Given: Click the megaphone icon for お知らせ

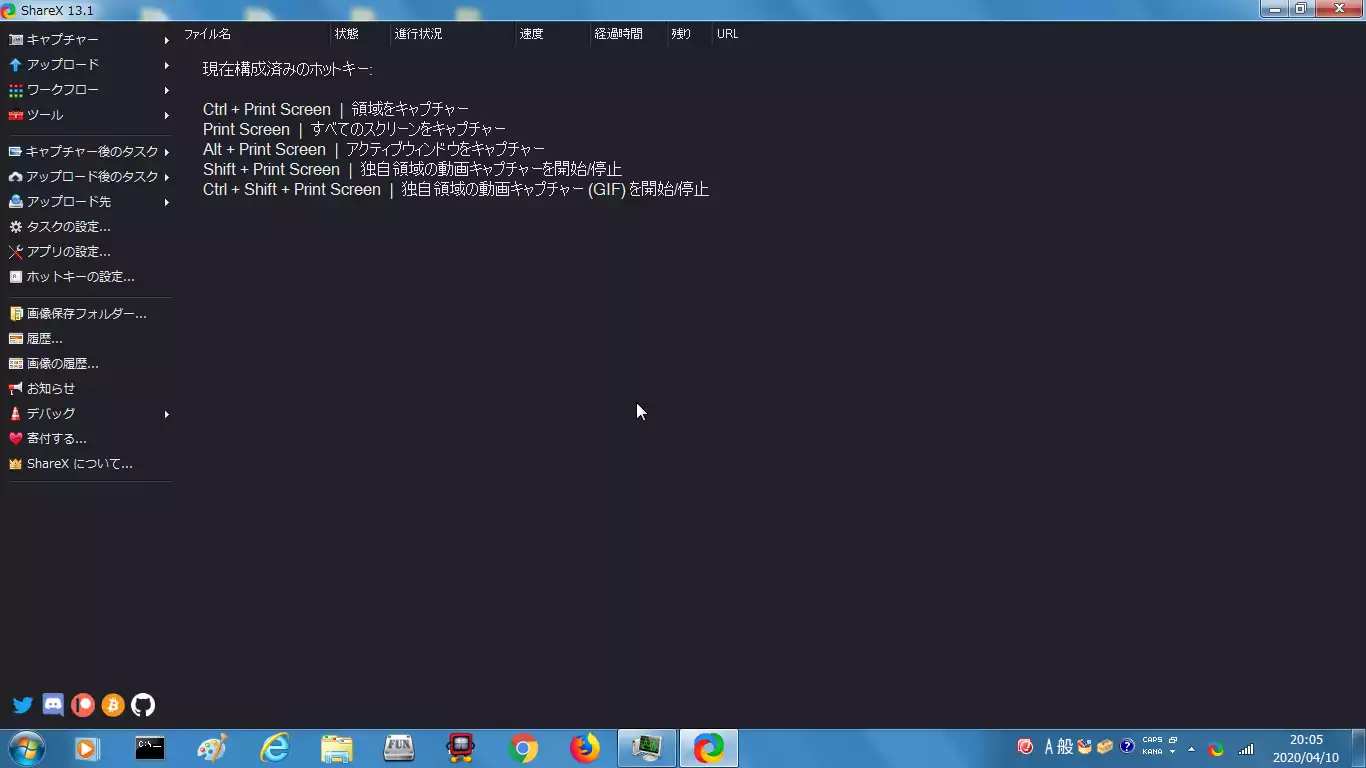Looking at the screenshot, I should click(16, 389).
